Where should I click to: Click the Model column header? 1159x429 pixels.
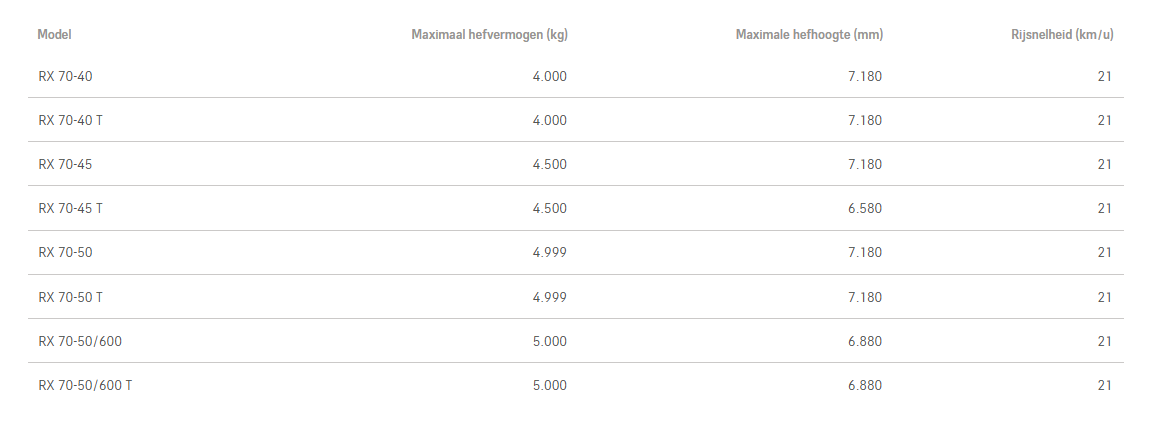click(x=54, y=35)
